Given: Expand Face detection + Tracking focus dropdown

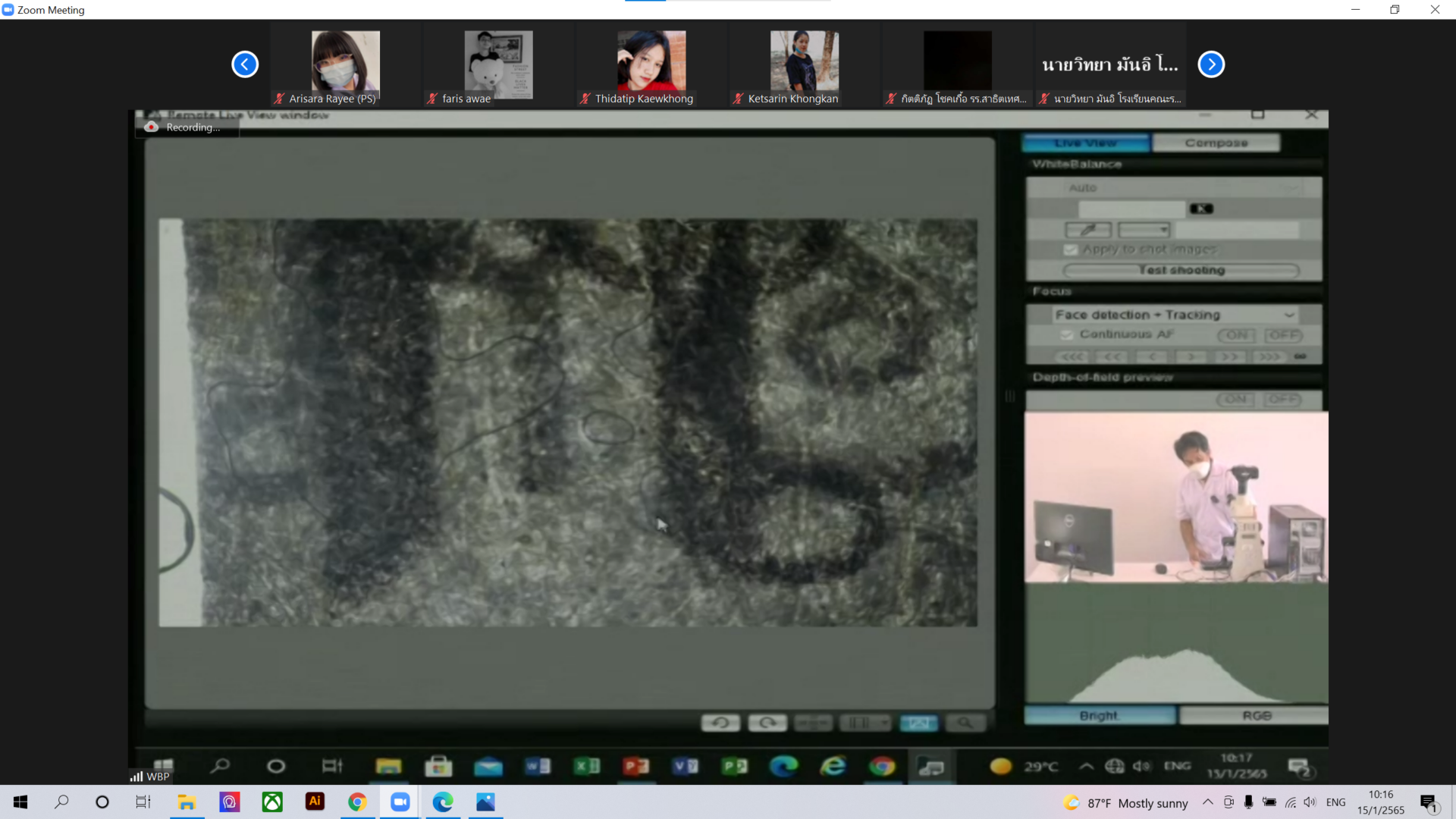Looking at the screenshot, I should click(1288, 315).
